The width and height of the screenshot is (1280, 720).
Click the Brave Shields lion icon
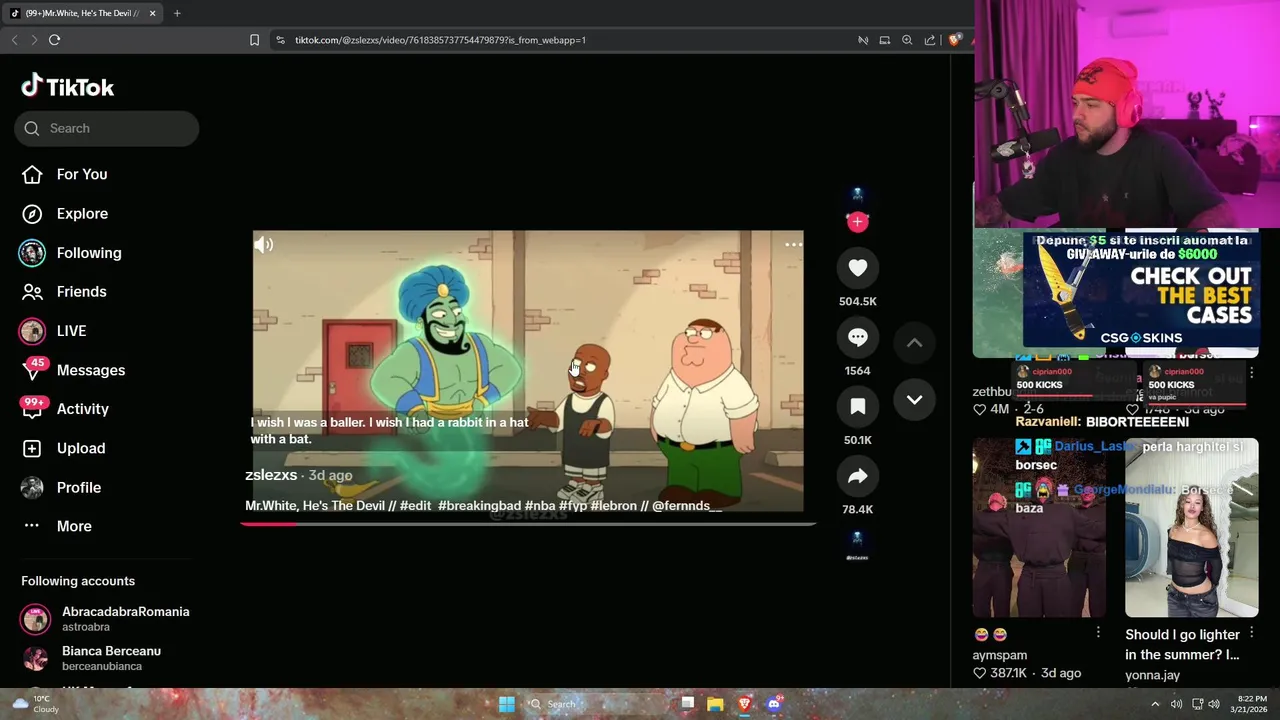coord(955,40)
